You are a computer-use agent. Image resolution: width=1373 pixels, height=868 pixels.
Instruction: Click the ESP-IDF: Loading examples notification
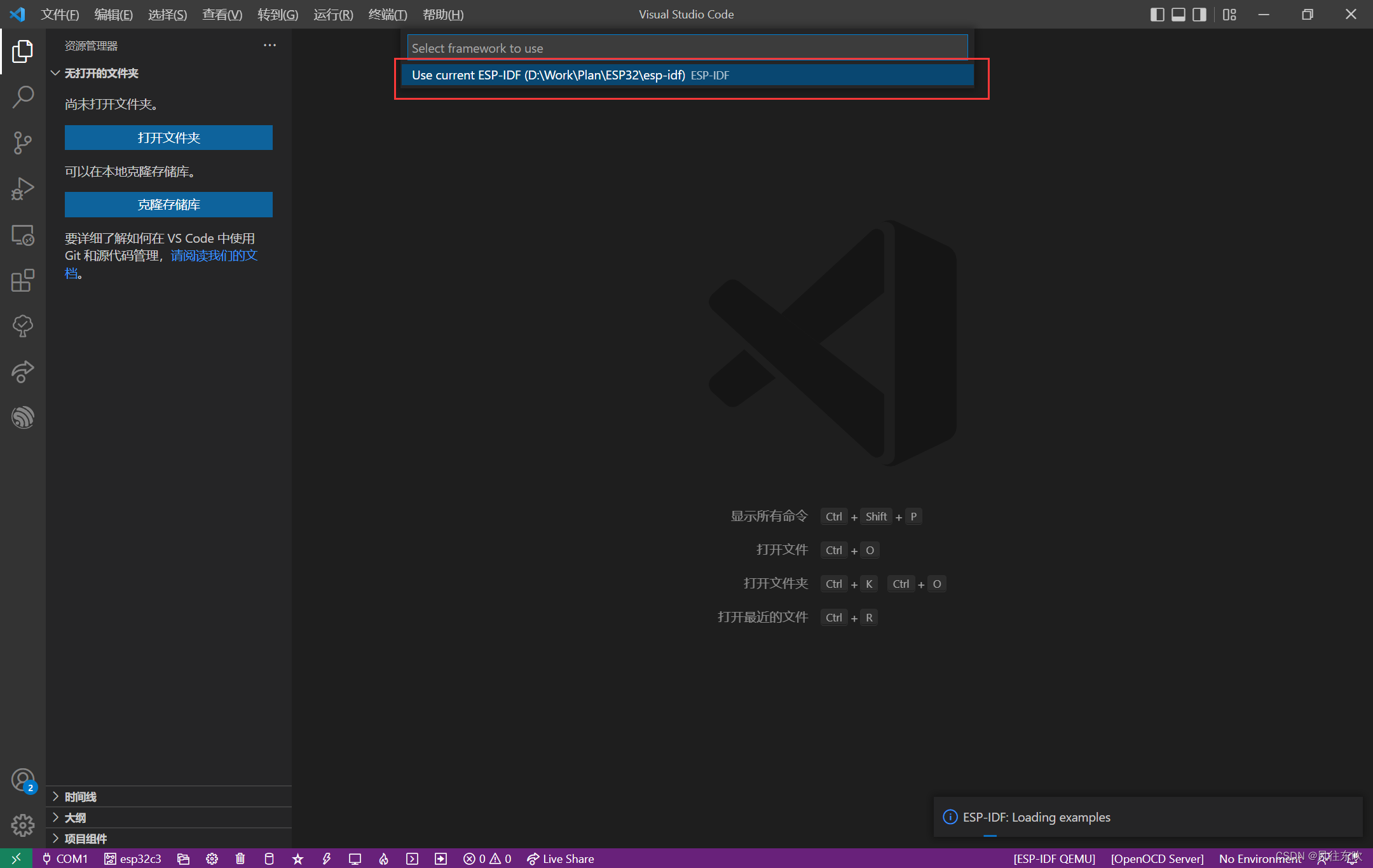pyautogui.click(x=1148, y=817)
